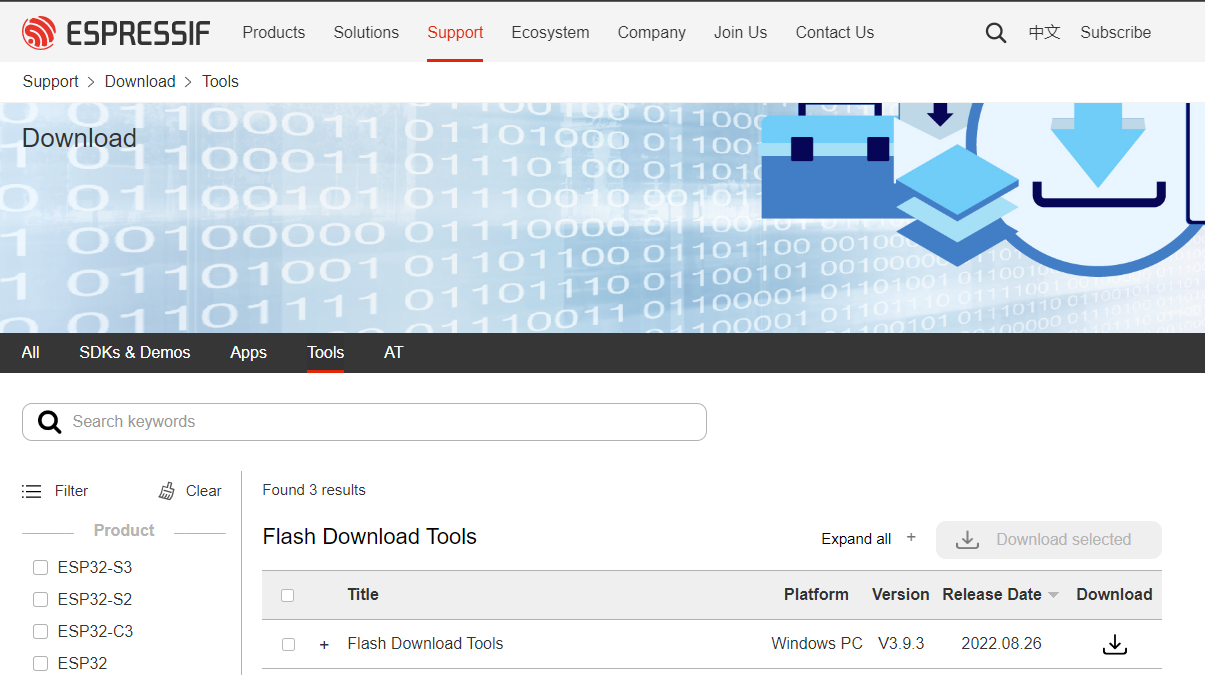Click the Espressif flame logo
The height and width of the screenshot is (675, 1205).
point(38,31)
